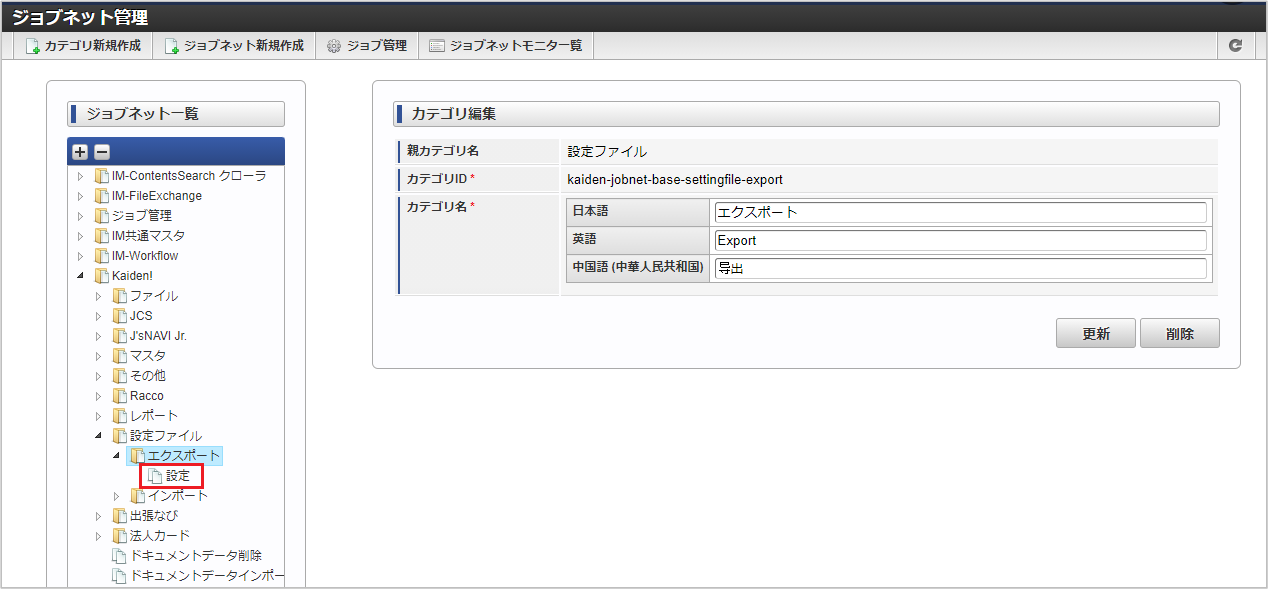Click the 日本語 category name field

point(960,212)
